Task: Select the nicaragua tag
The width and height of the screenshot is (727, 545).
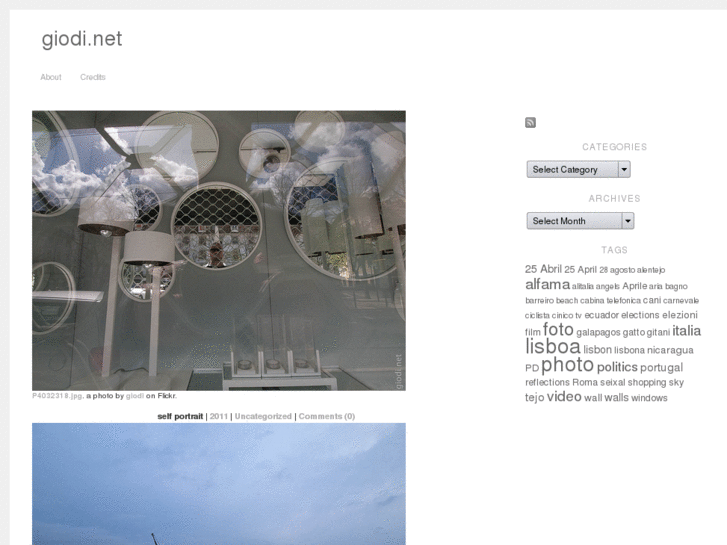Action: 670,350
